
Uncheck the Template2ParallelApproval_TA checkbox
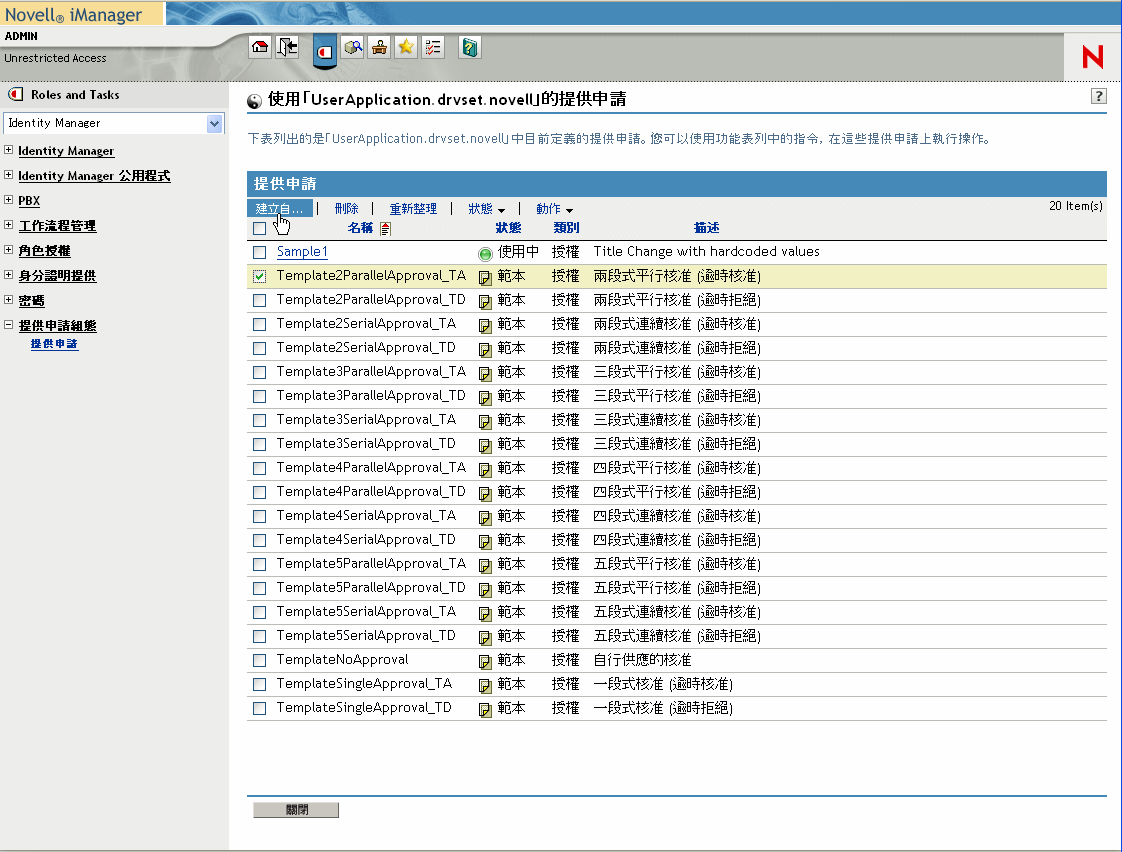pyautogui.click(x=260, y=276)
